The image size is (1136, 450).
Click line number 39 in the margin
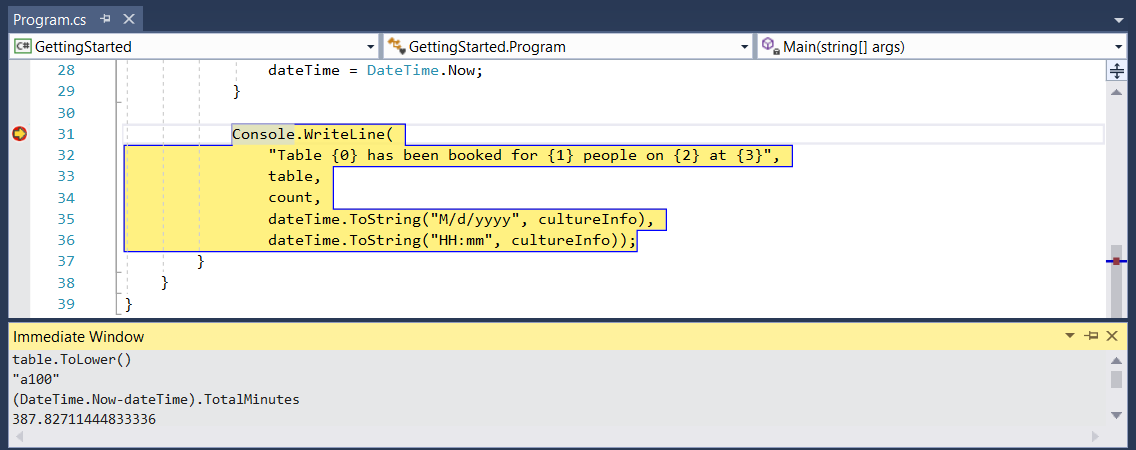pyautogui.click(x=67, y=304)
